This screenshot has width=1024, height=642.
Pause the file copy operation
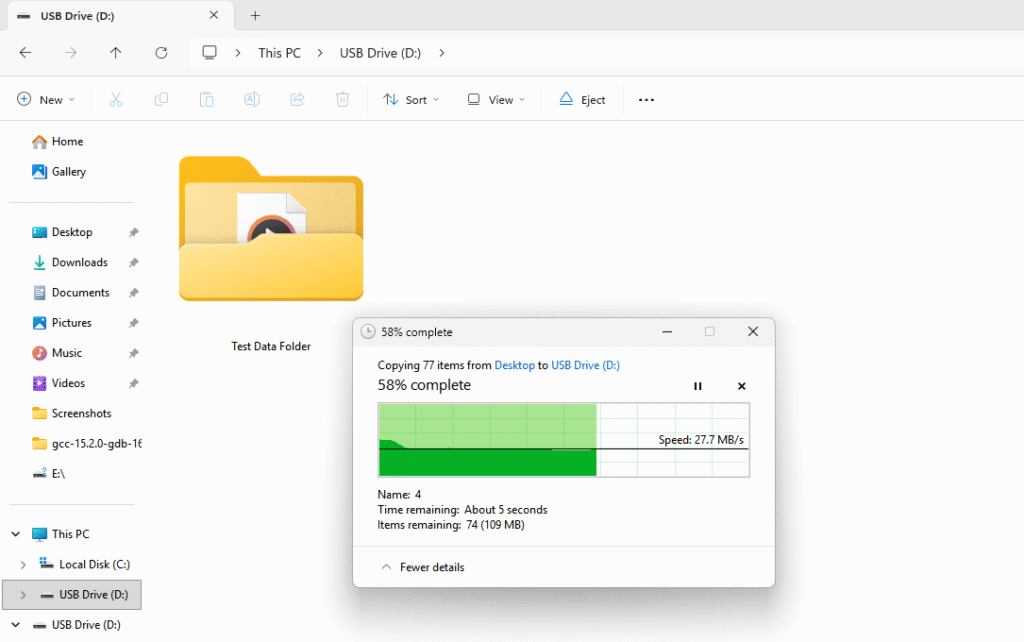[697, 385]
